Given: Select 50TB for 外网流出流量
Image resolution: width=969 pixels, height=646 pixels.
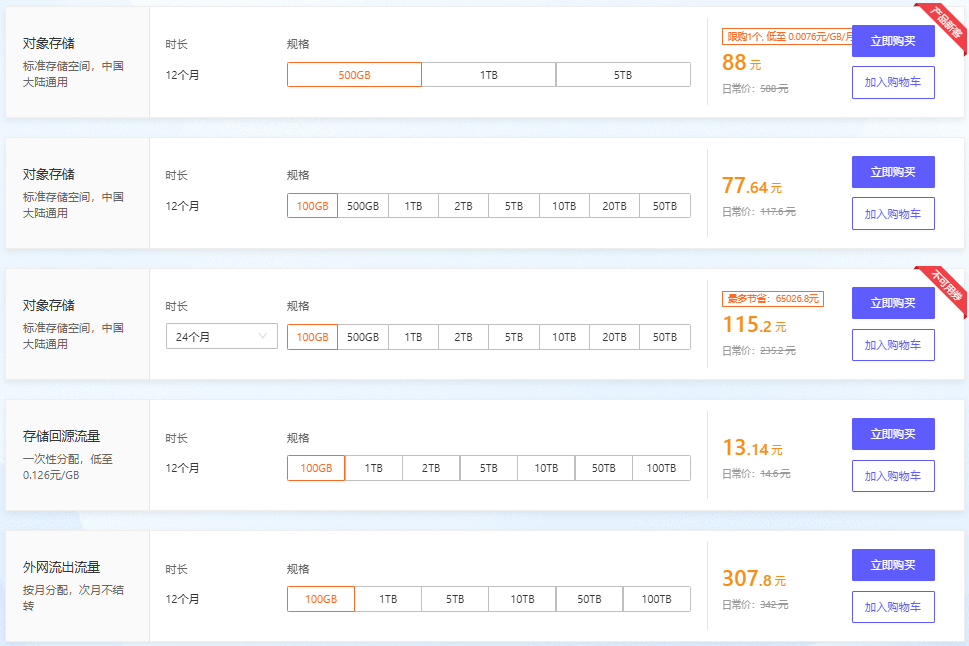Looking at the screenshot, I should pyautogui.click(x=589, y=599).
